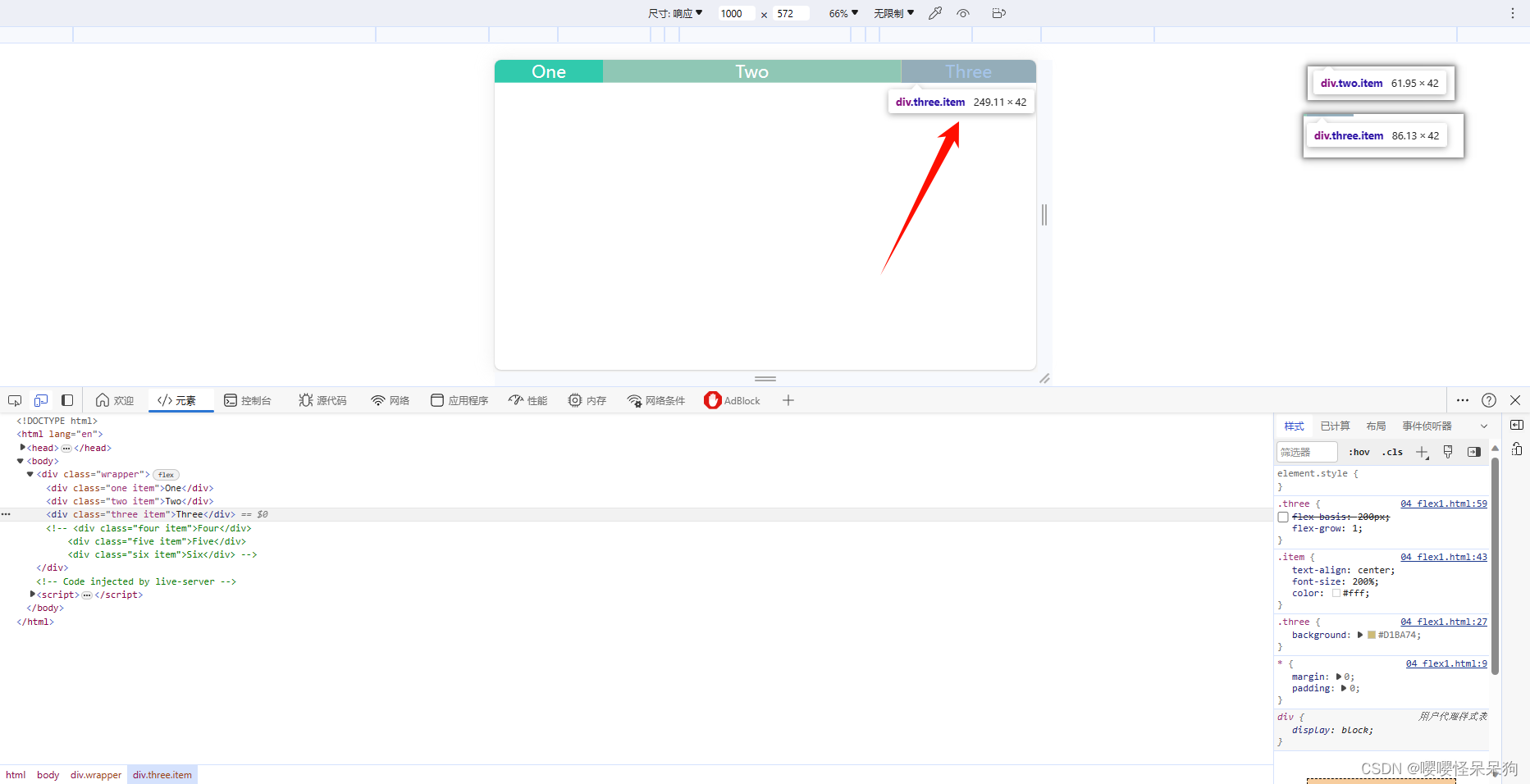Open the 04_flex1.html:9 source link

click(x=1446, y=663)
